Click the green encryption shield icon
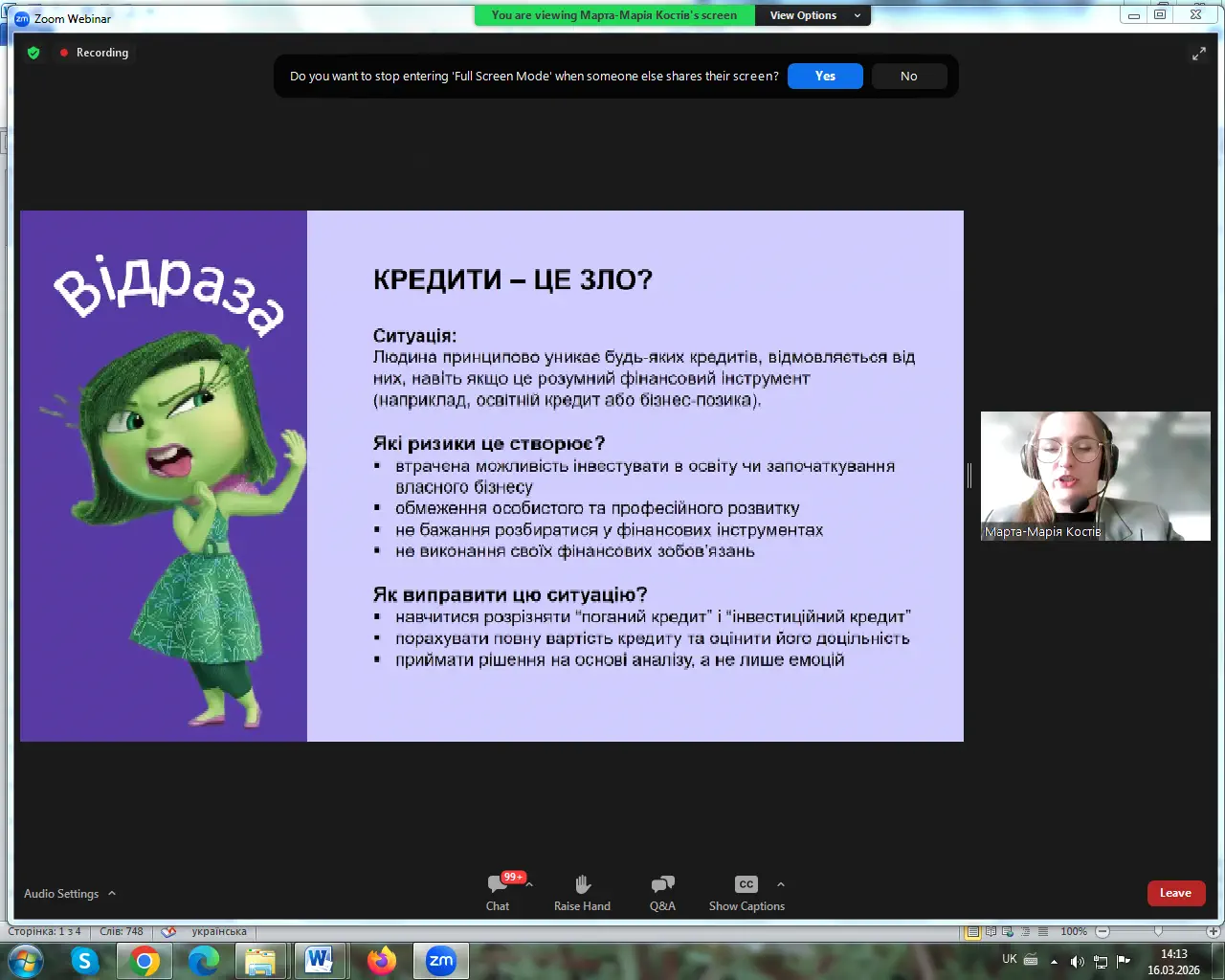 coord(33,53)
